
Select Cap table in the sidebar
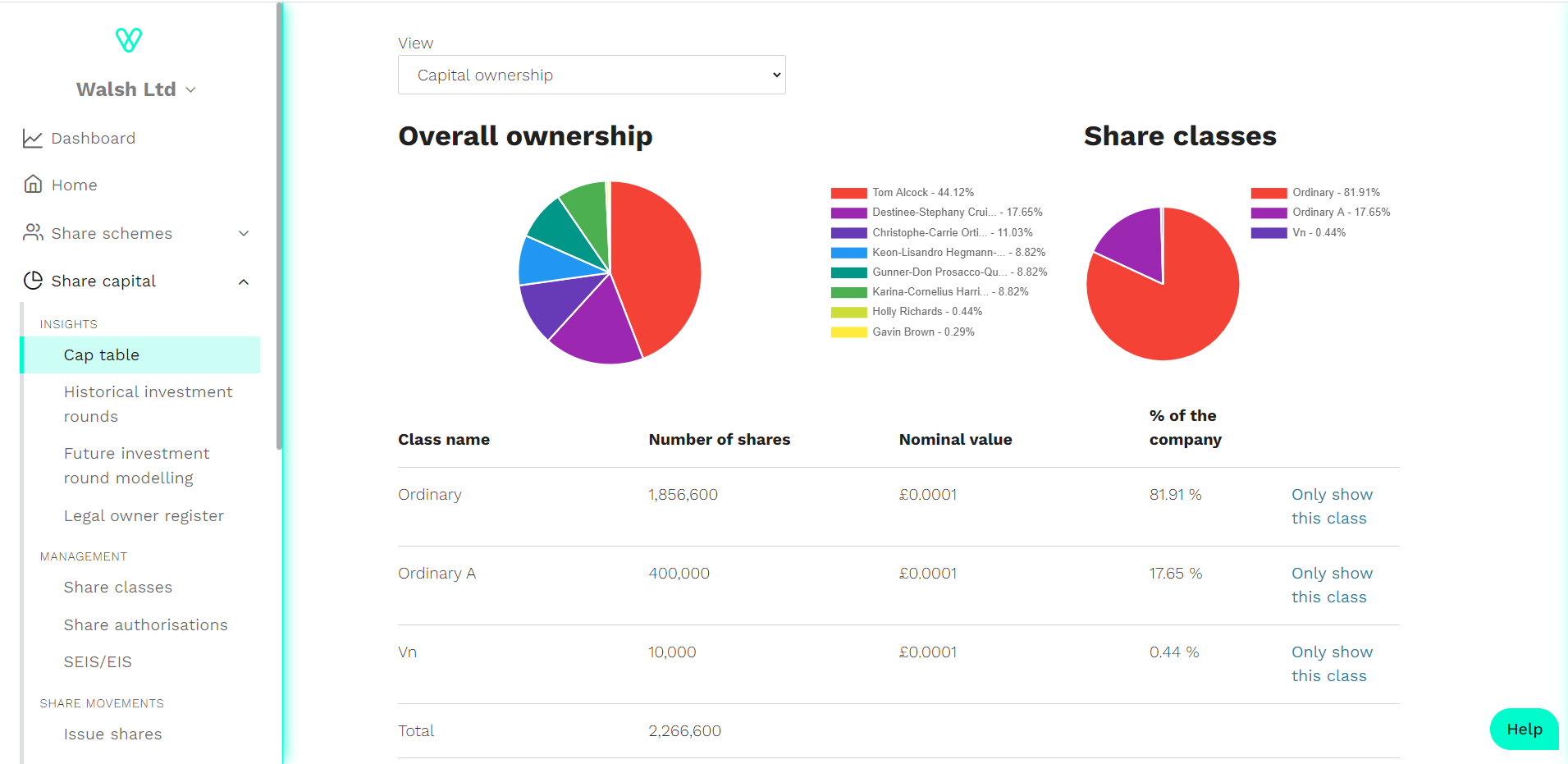tap(101, 355)
